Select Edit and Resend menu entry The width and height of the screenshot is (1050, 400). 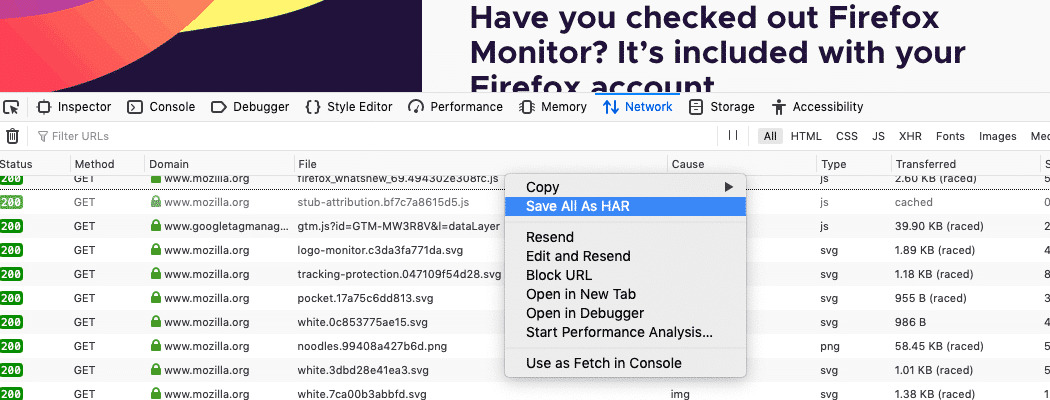578,256
